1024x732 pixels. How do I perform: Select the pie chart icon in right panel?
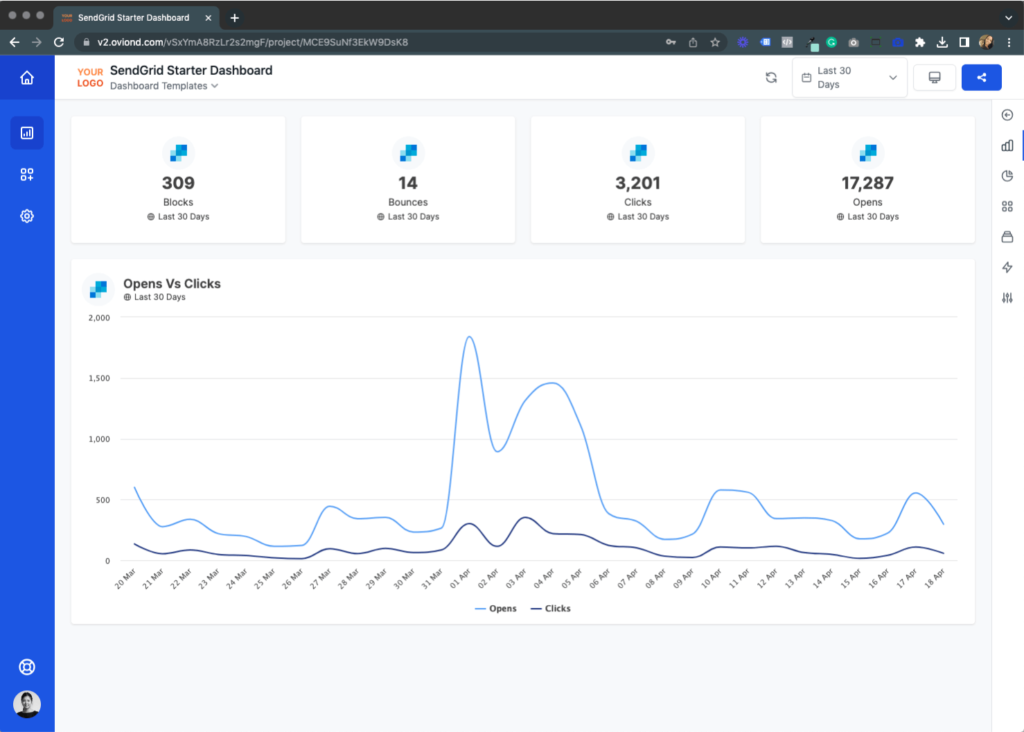click(x=1008, y=176)
